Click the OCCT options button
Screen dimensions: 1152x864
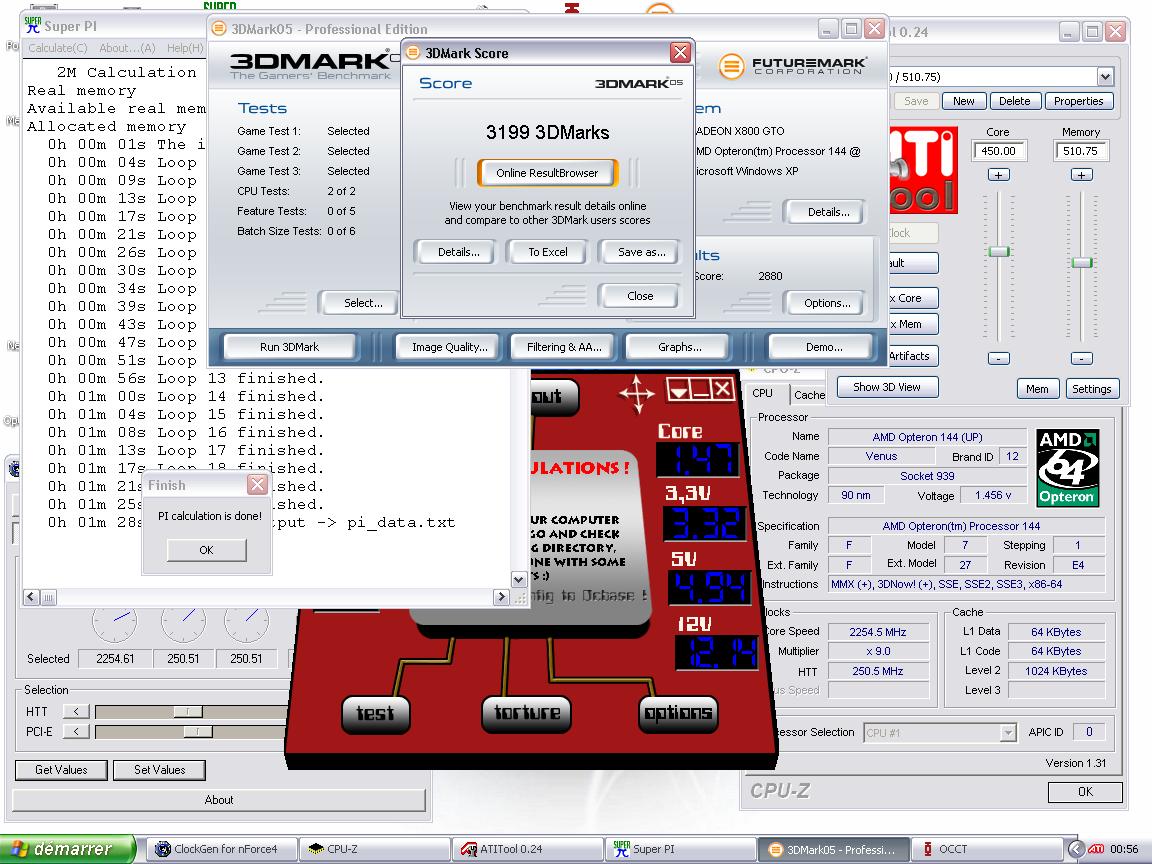pos(678,714)
